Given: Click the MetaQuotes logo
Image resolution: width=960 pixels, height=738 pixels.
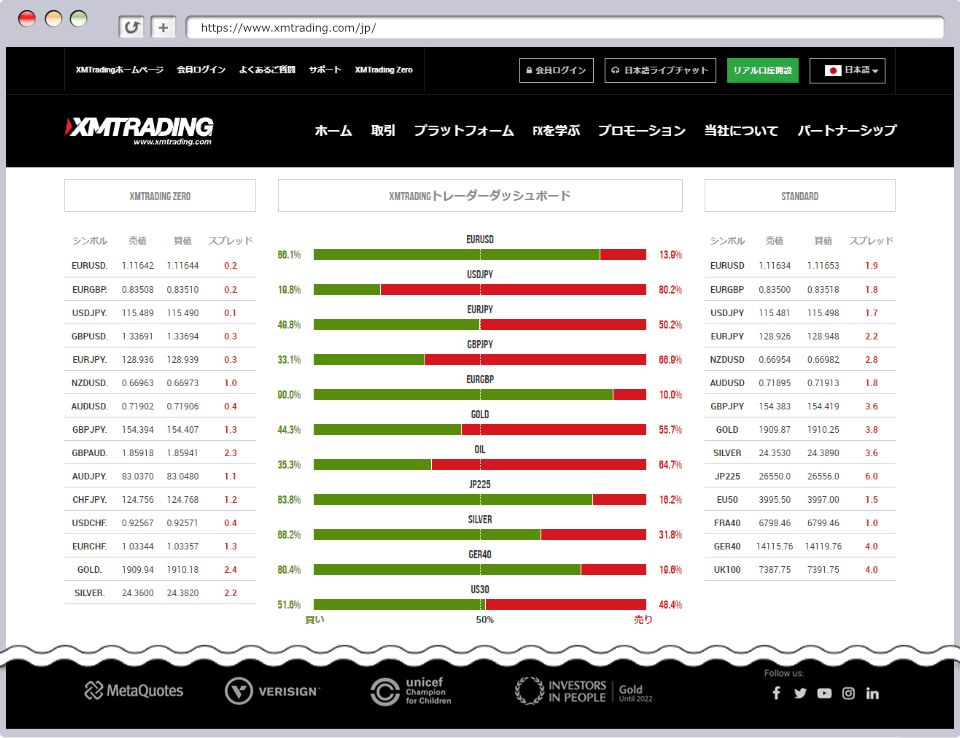Looking at the screenshot, I should [x=134, y=690].
